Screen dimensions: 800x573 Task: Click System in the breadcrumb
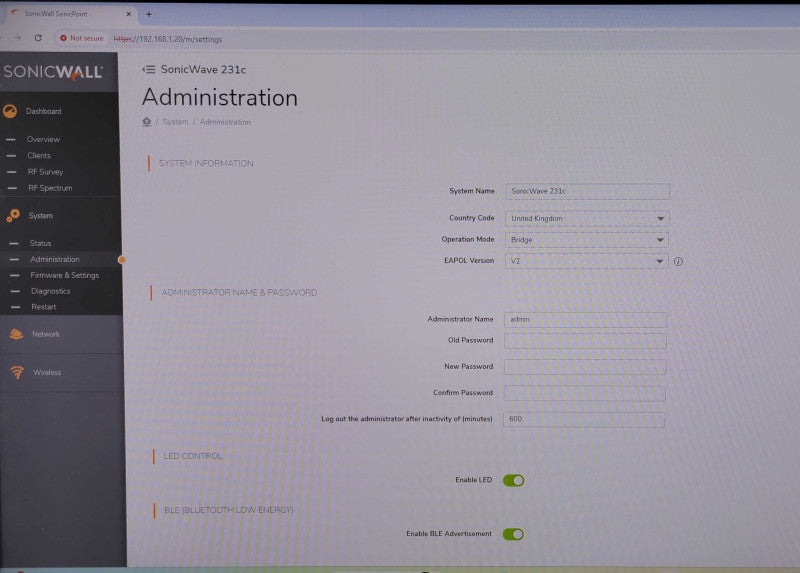point(176,122)
